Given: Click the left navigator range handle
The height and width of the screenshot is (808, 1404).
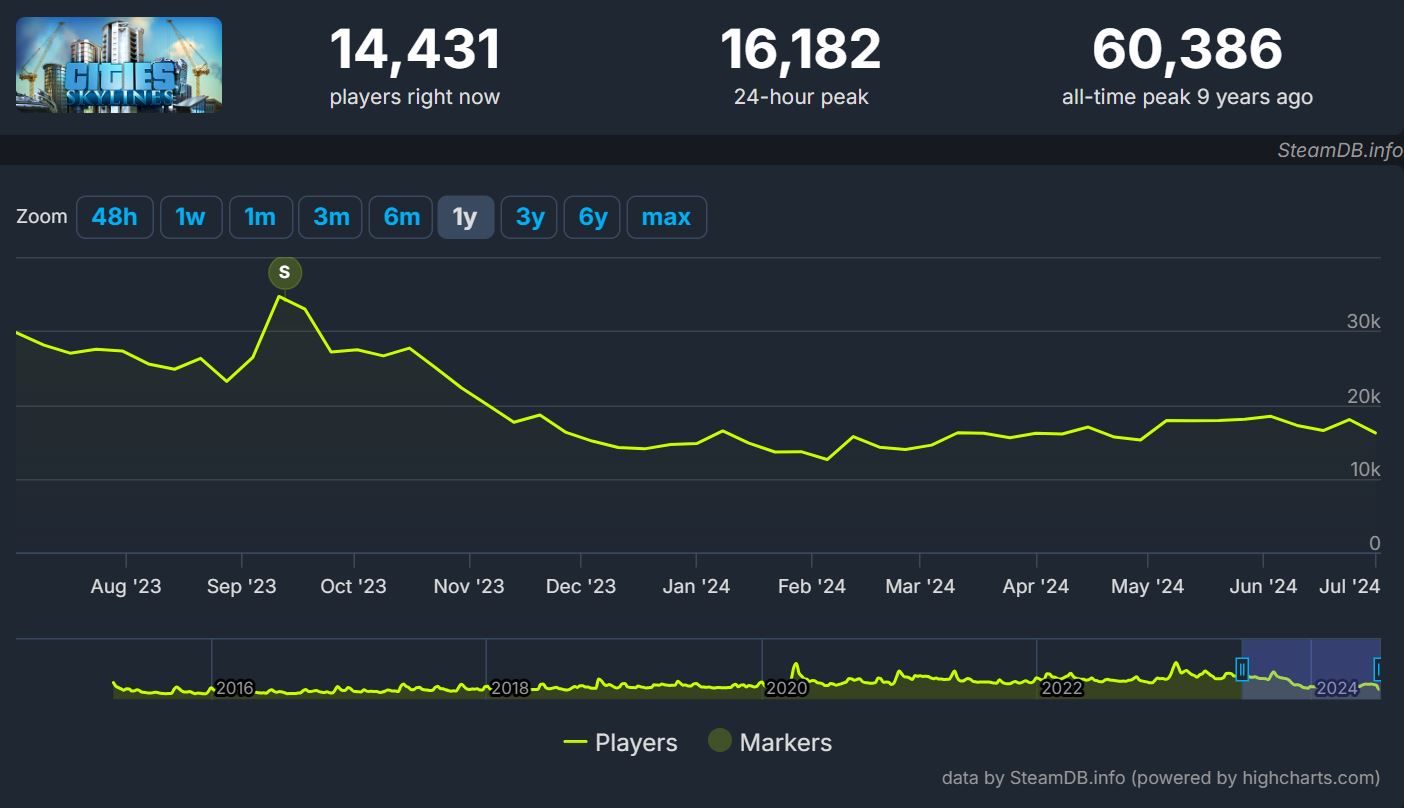Looking at the screenshot, I should (x=1242, y=669).
